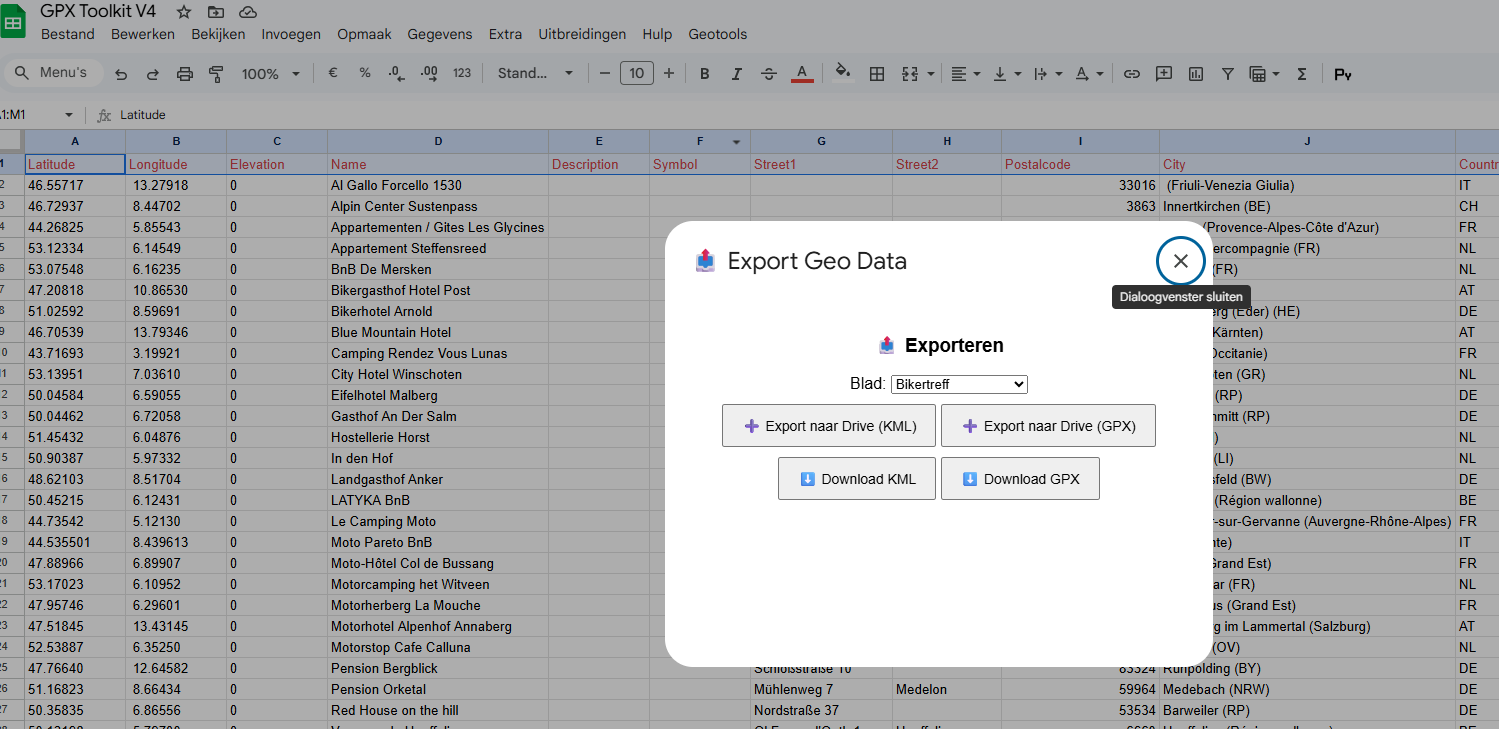The width and height of the screenshot is (1499, 729).
Task: Toggle bold formatting
Action: [x=705, y=74]
